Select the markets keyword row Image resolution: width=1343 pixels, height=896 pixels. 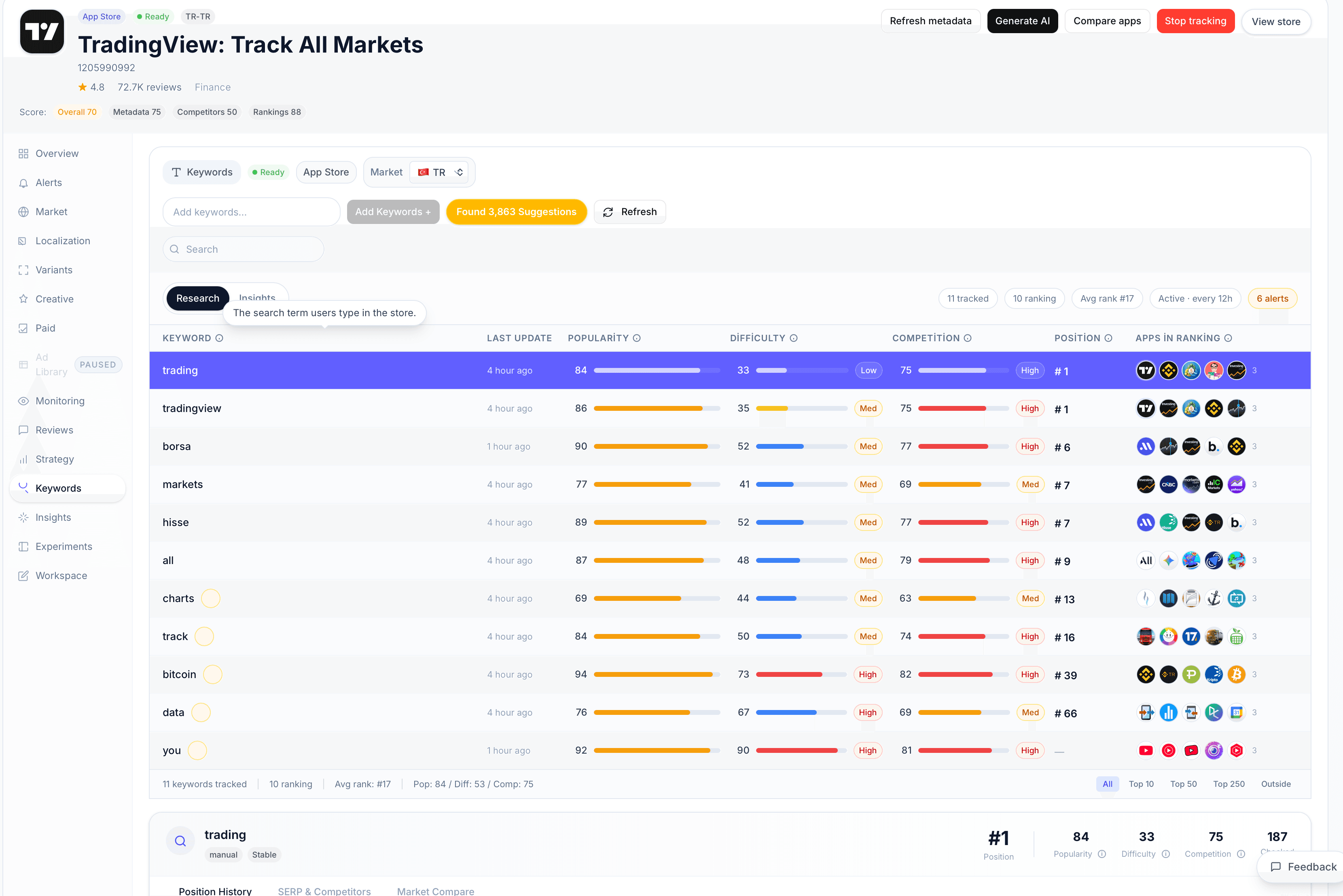[729, 484]
